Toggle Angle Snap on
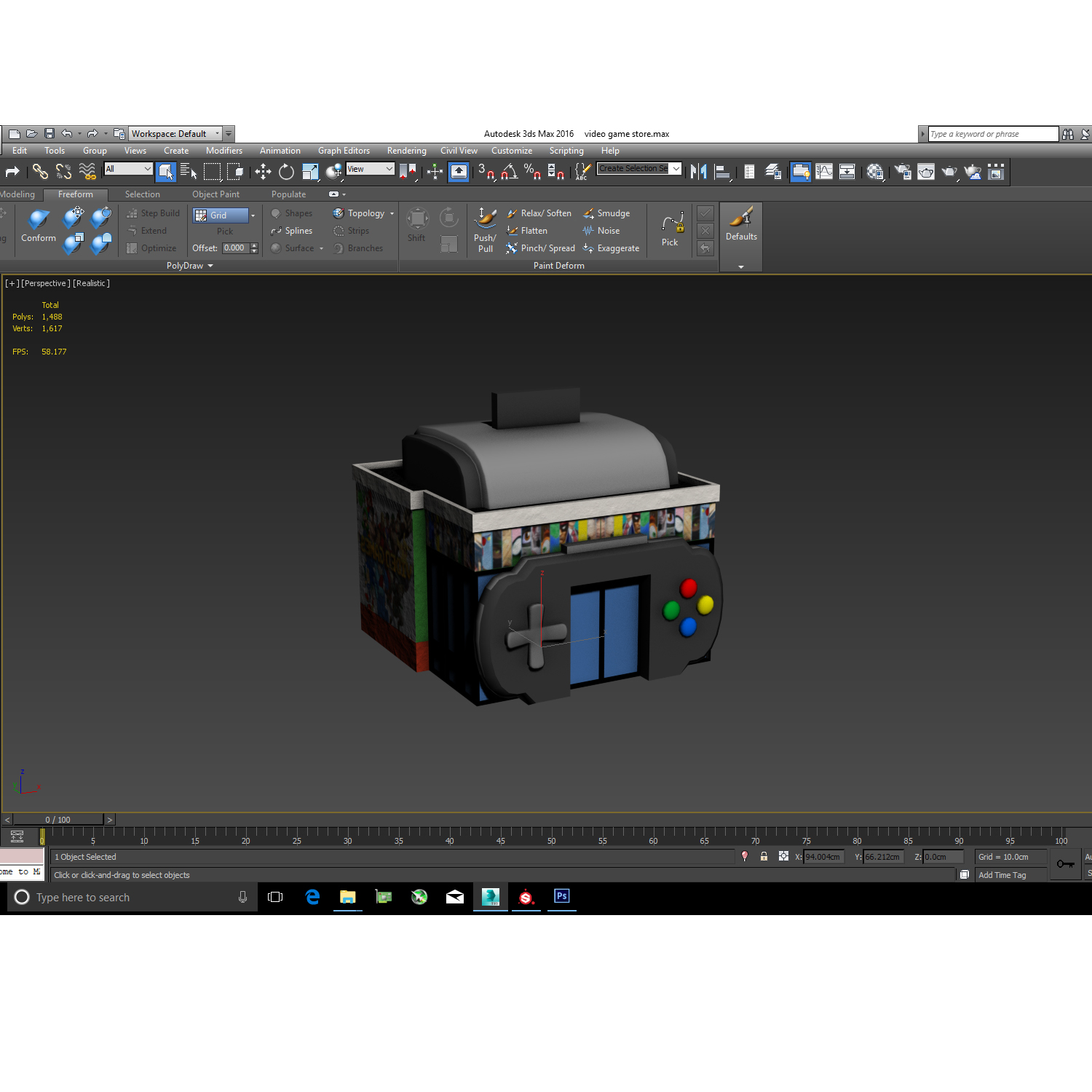Viewport: 1092px width, 1092px height. (510, 172)
